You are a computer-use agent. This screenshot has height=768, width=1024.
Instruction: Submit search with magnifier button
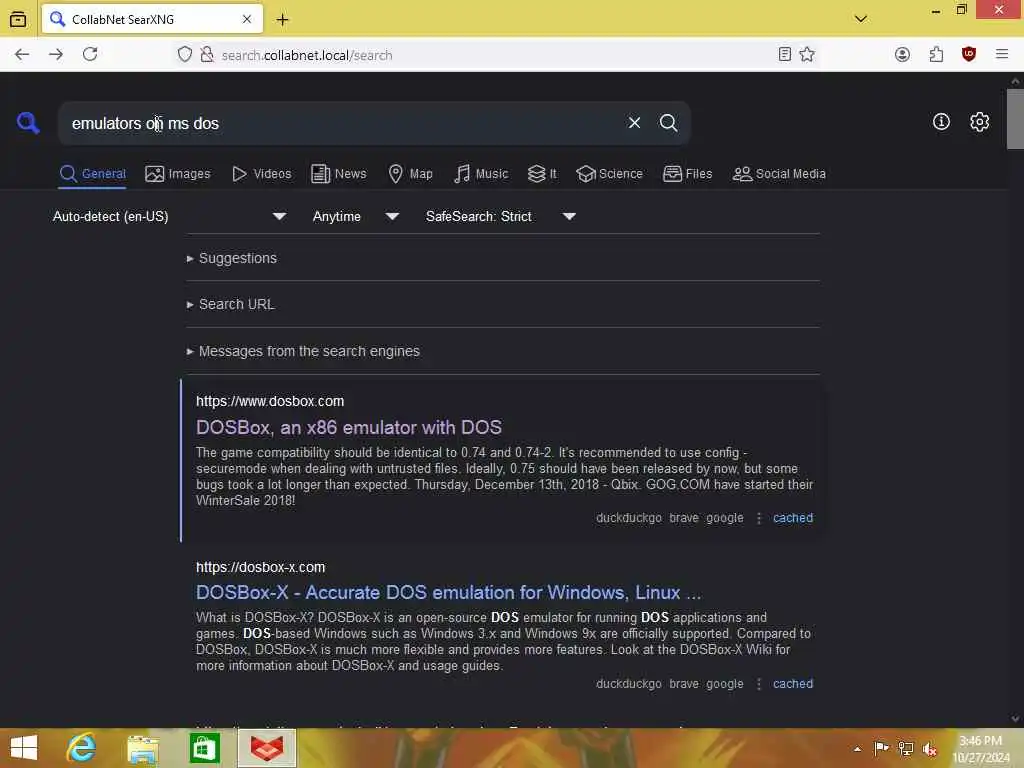click(x=668, y=123)
